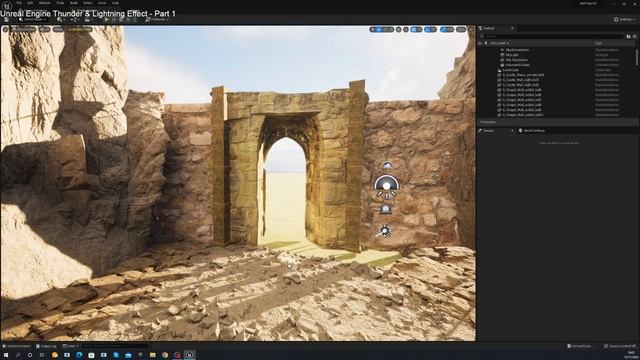Open the Platforms dropdown

click(x=157, y=20)
